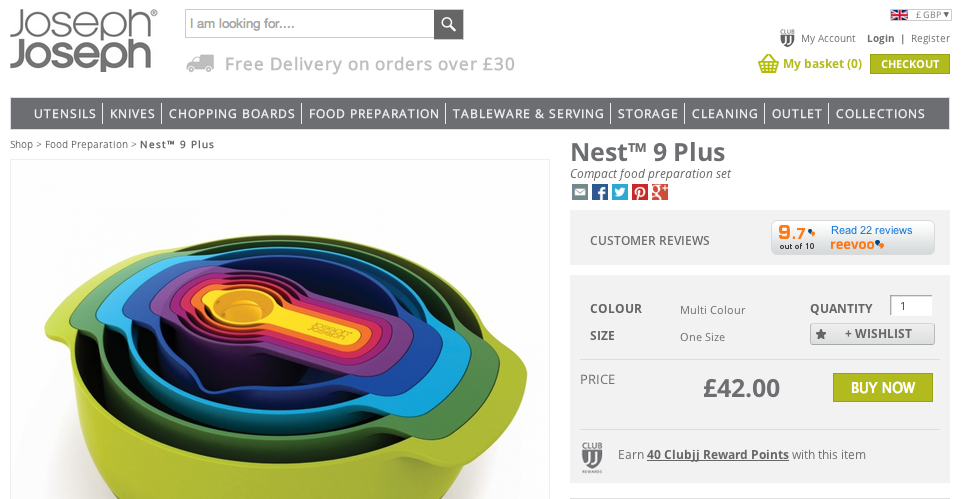Share the product on Twitter

point(620,192)
